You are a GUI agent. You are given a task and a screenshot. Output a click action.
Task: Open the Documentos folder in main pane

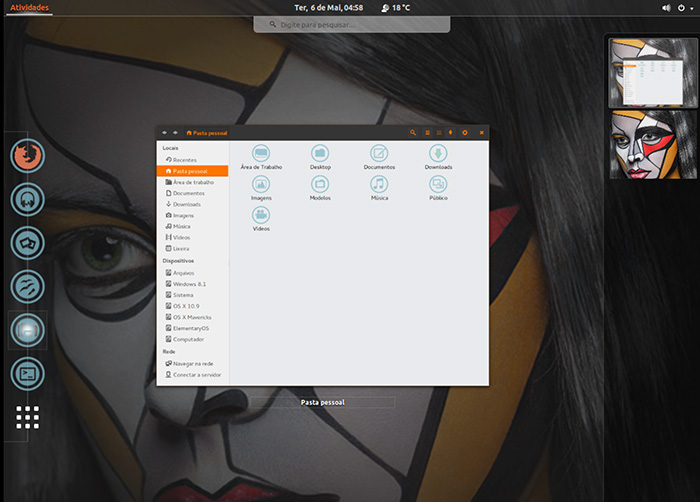[x=379, y=157]
